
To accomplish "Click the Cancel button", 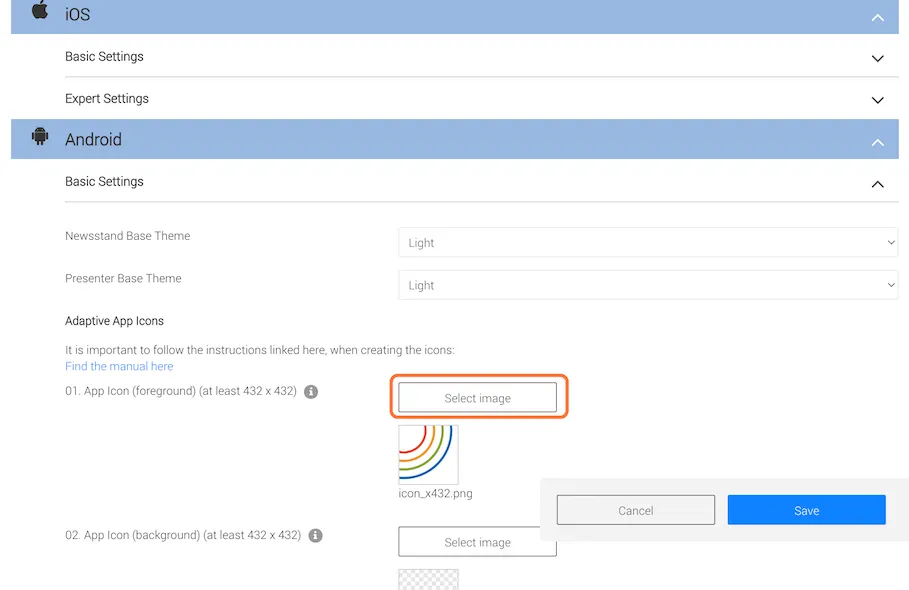I will (635, 510).
